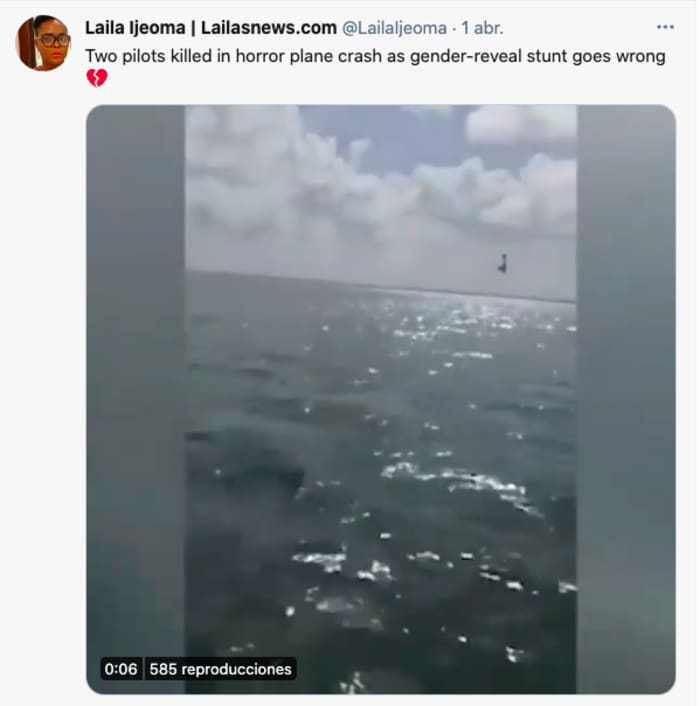Screen dimensions: 700x706
Task: Open the tweet's three-dot more options menu
Action: [665, 27]
